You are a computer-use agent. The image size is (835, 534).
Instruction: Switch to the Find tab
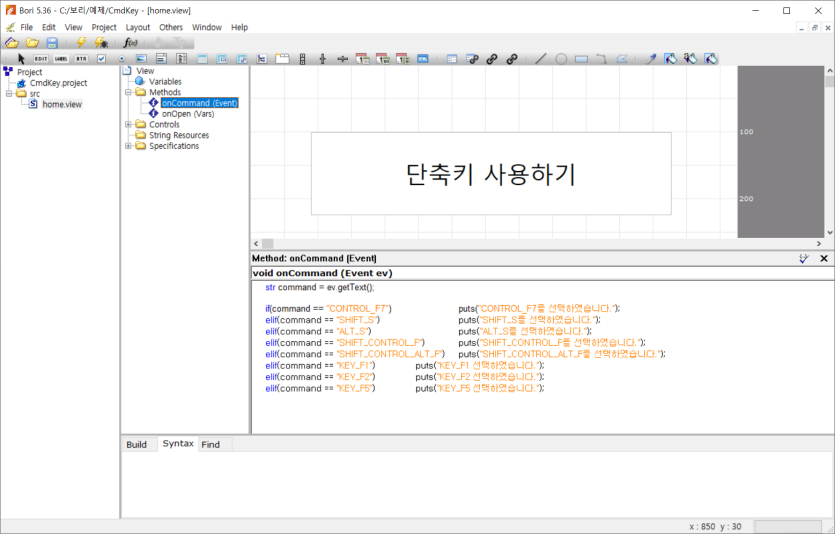click(x=211, y=445)
